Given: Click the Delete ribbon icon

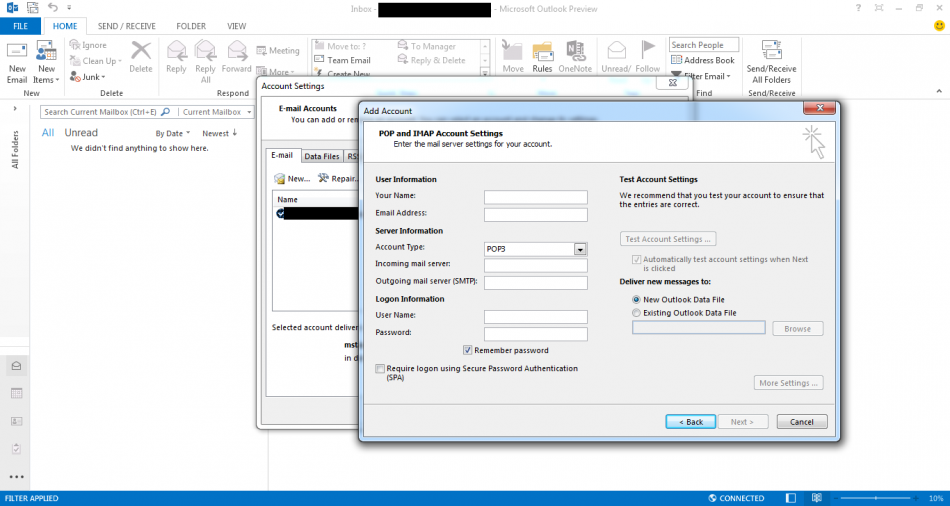Looking at the screenshot, I should (141, 51).
